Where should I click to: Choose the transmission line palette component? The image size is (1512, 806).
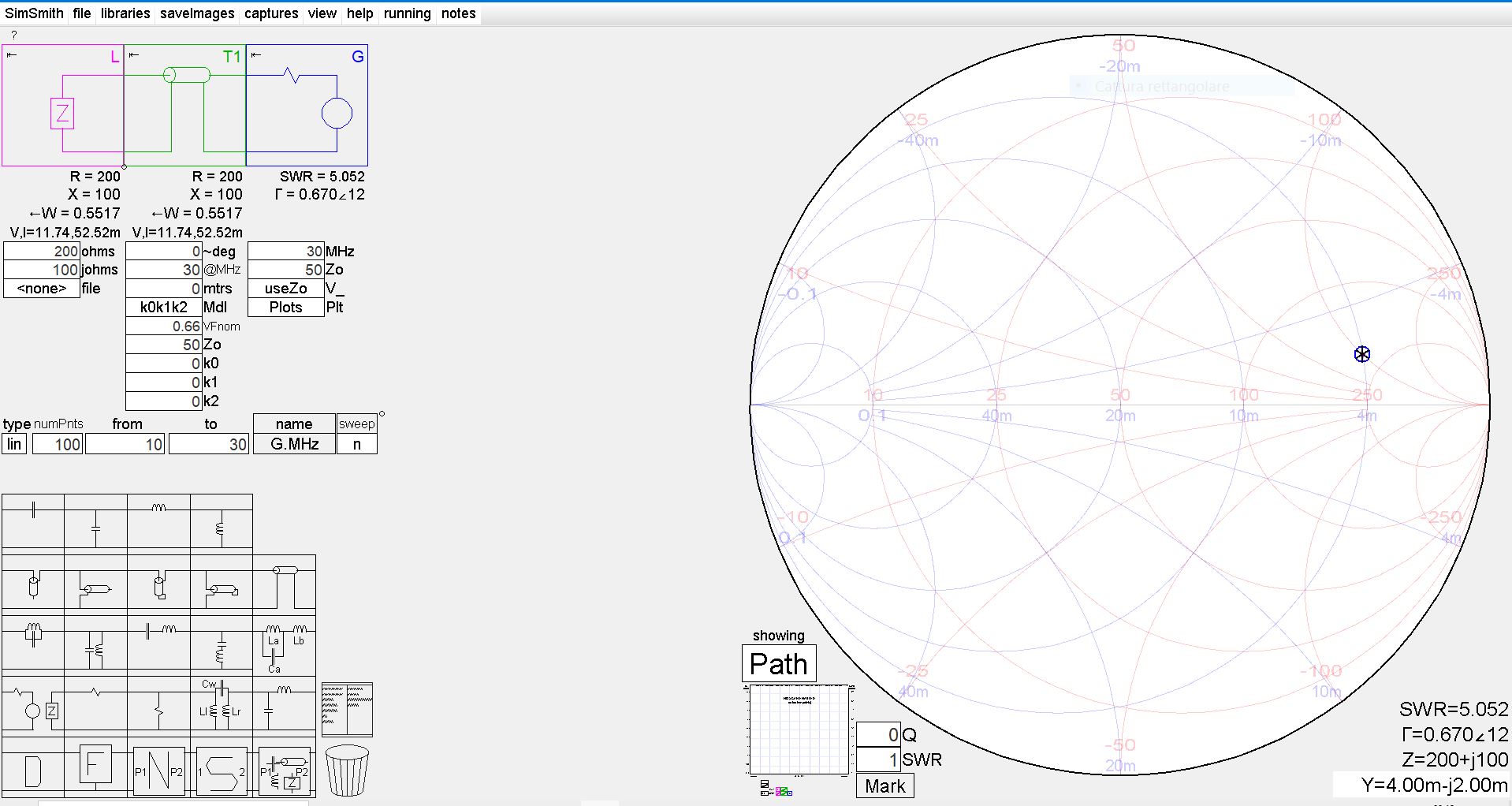pyautogui.click(x=285, y=584)
